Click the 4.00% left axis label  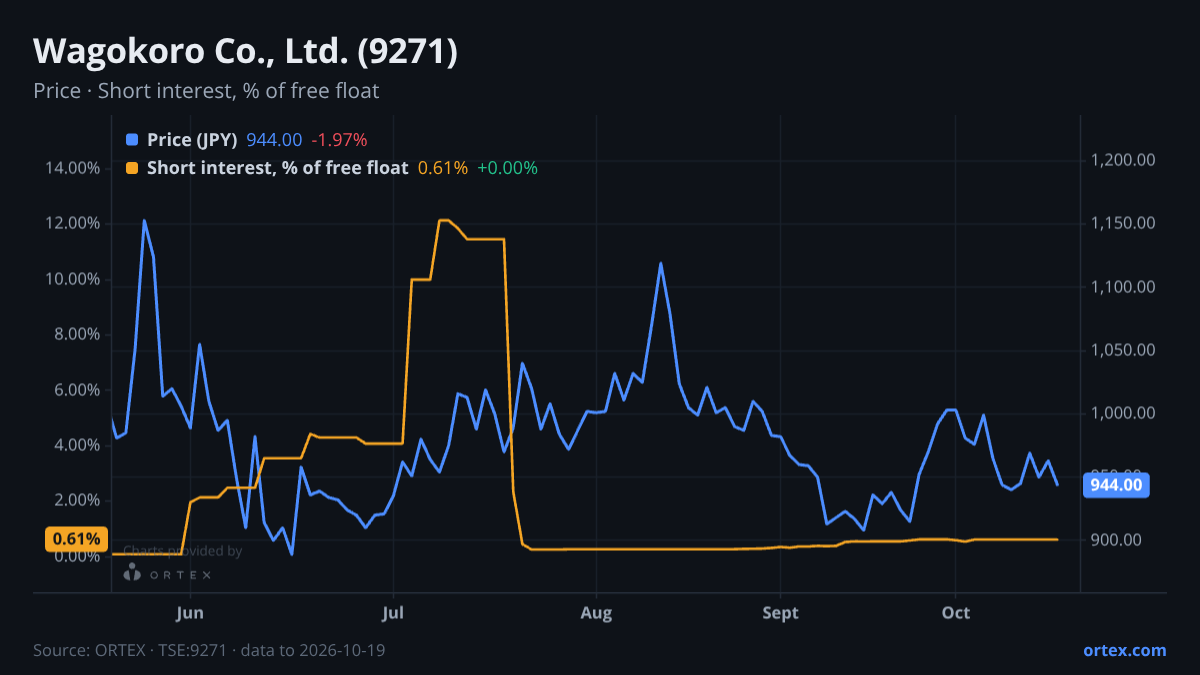click(x=77, y=445)
